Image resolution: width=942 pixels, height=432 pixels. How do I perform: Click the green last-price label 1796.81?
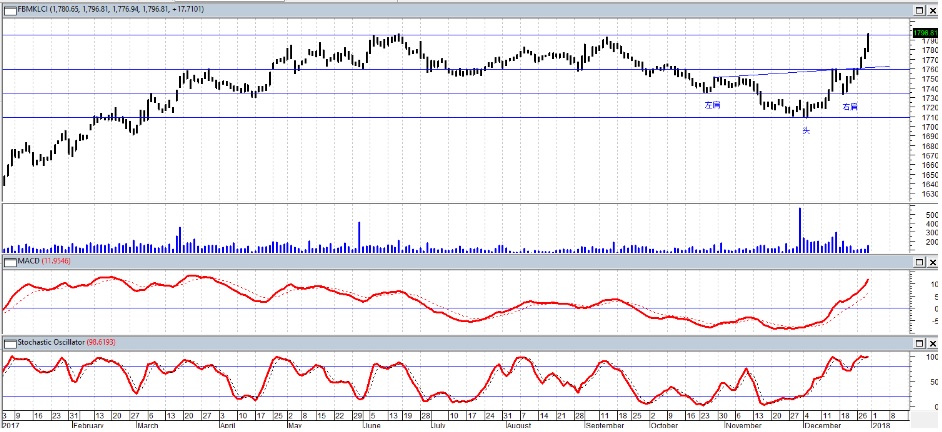(x=925, y=32)
